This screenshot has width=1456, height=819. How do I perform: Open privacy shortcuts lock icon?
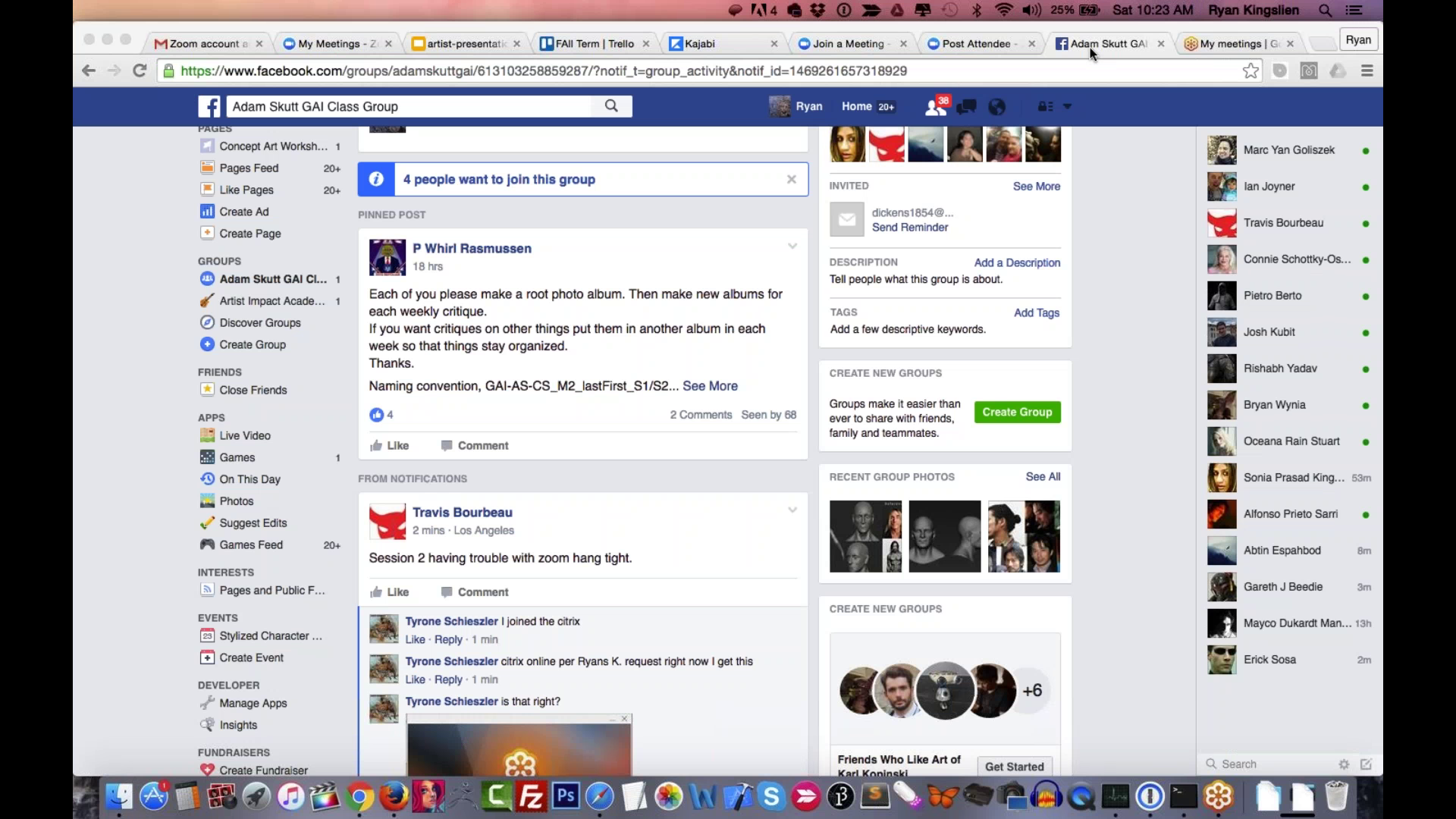tap(1046, 107)
